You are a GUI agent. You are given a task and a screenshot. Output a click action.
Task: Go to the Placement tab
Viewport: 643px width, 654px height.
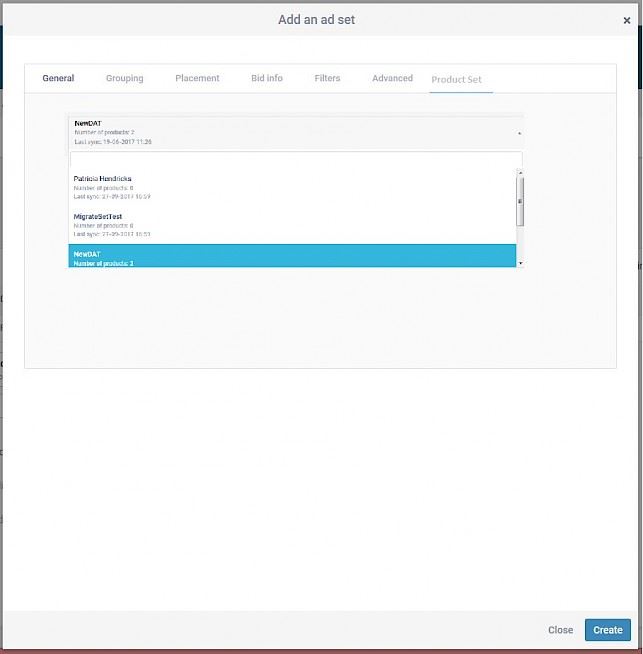tap(197, 78)
